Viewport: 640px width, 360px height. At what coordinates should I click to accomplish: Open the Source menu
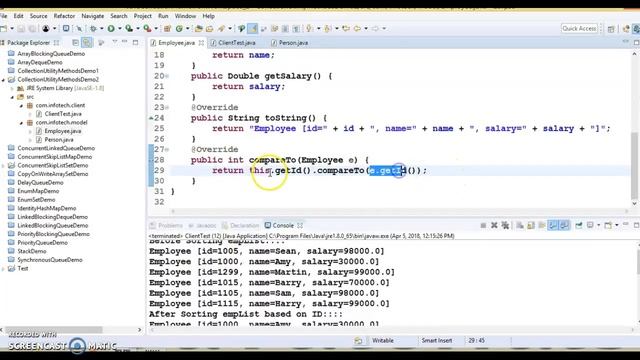pyautogui.click(x=38, y=16)
